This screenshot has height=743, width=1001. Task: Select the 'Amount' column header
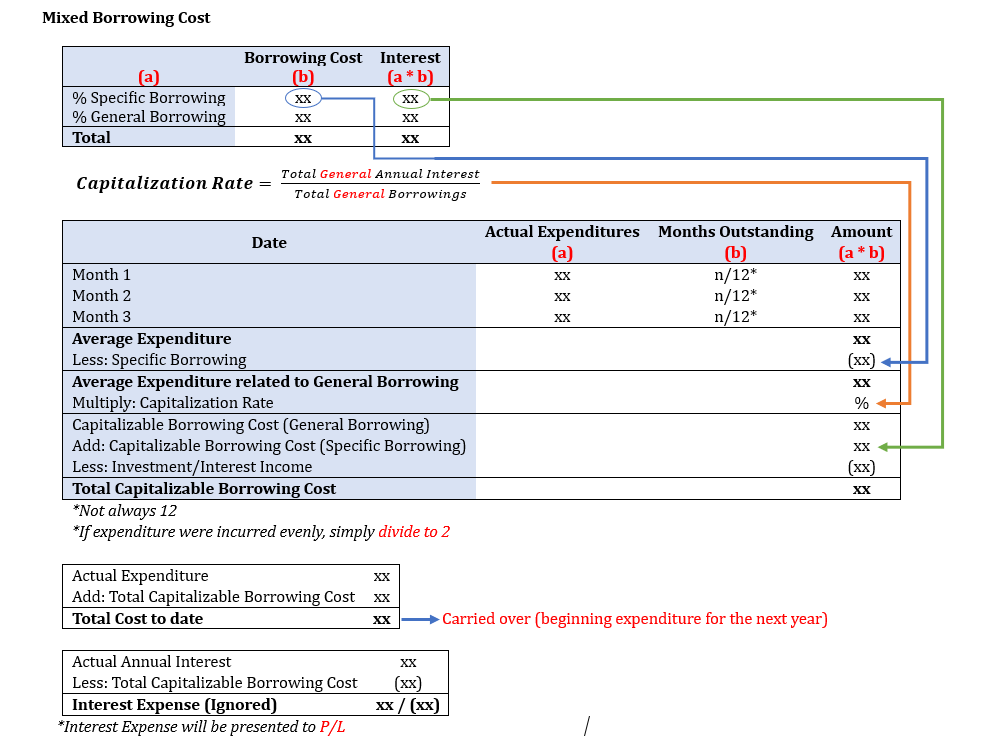pos(861,232)
